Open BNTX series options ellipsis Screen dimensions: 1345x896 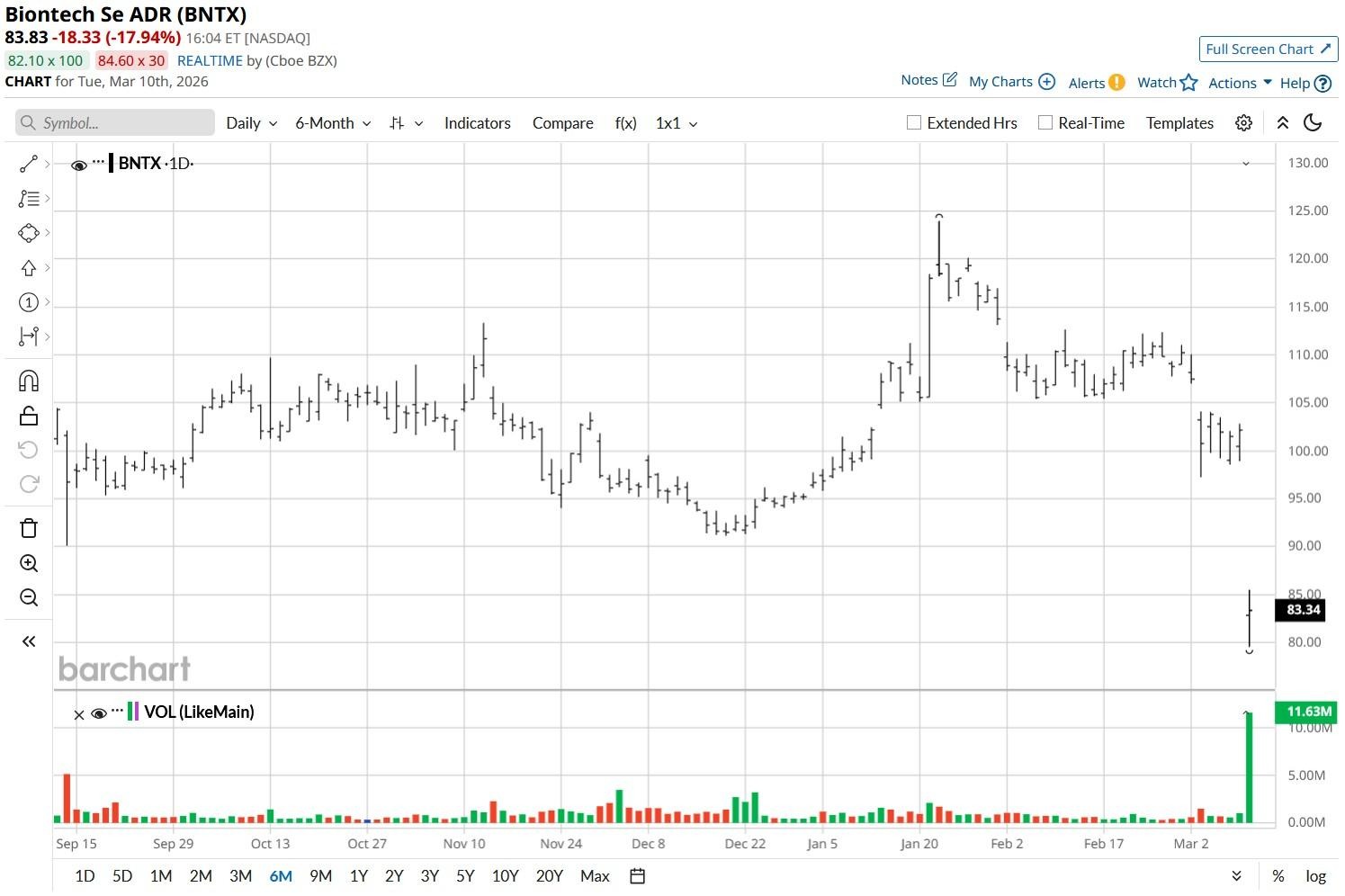coord(99,162)
